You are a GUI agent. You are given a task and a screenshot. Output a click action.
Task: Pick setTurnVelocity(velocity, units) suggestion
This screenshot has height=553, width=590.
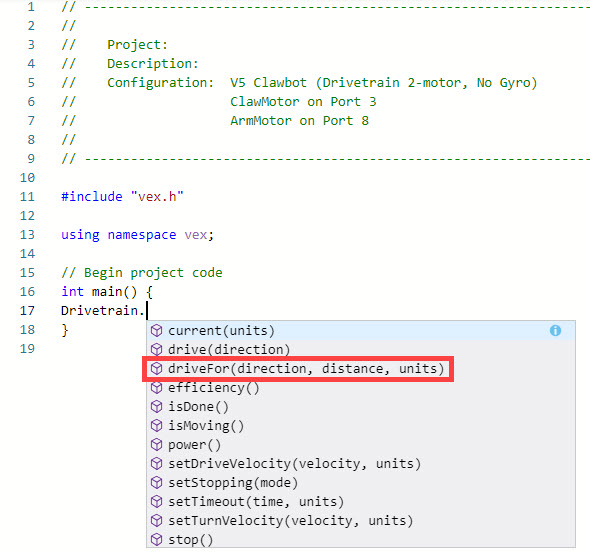361,521
